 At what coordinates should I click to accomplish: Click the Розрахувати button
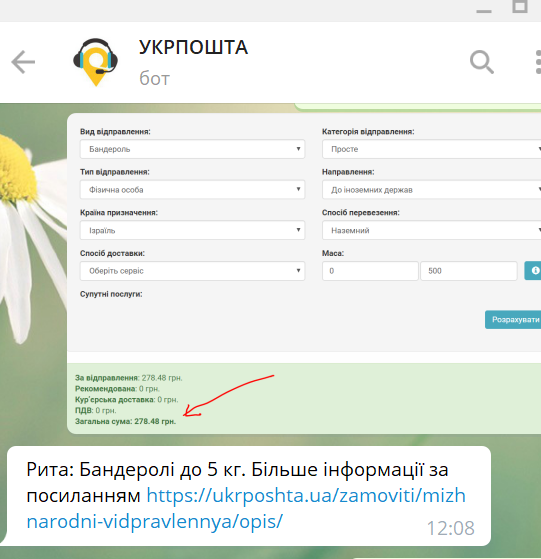513,319
